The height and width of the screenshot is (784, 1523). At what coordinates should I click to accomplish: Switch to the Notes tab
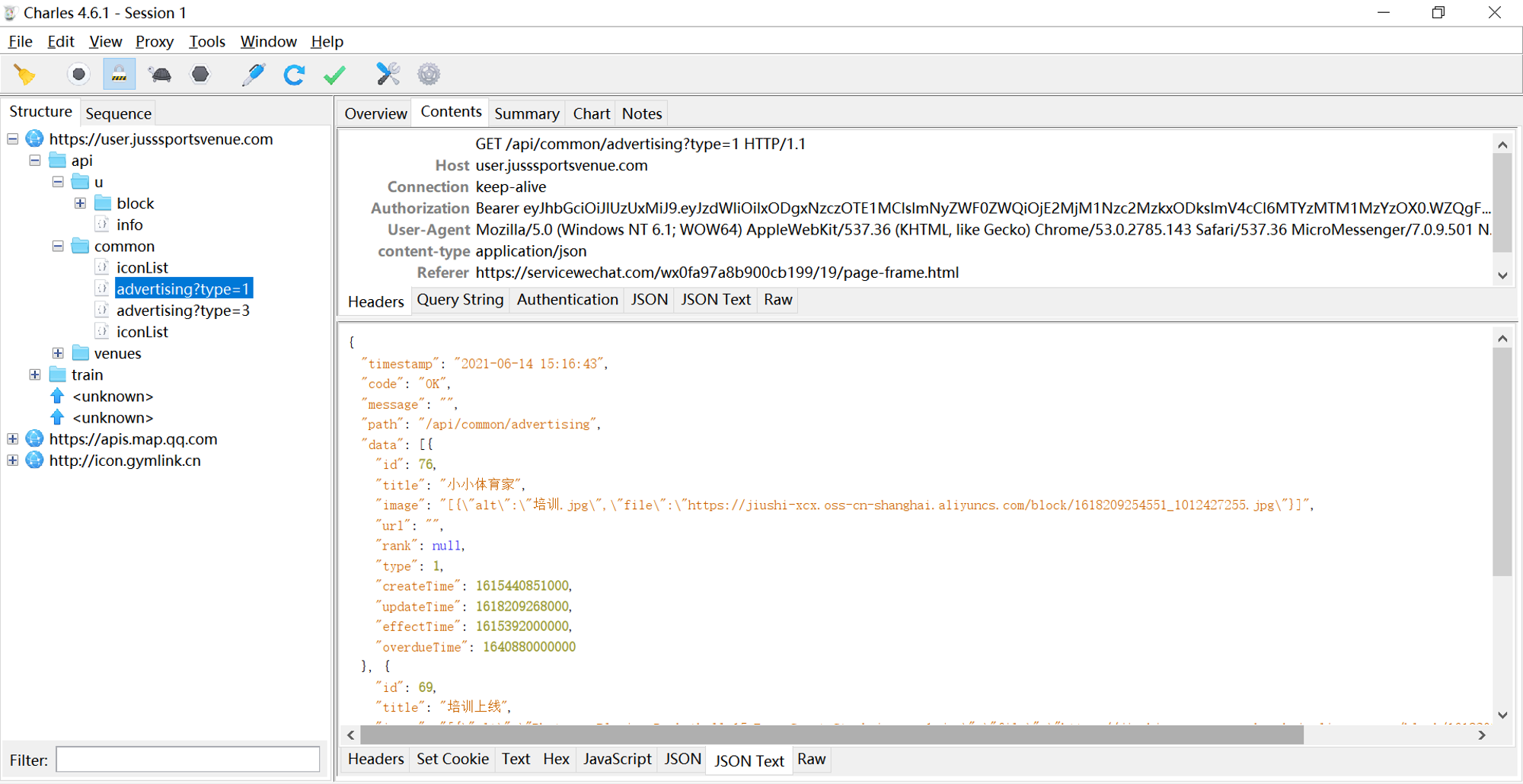point(642,113)
